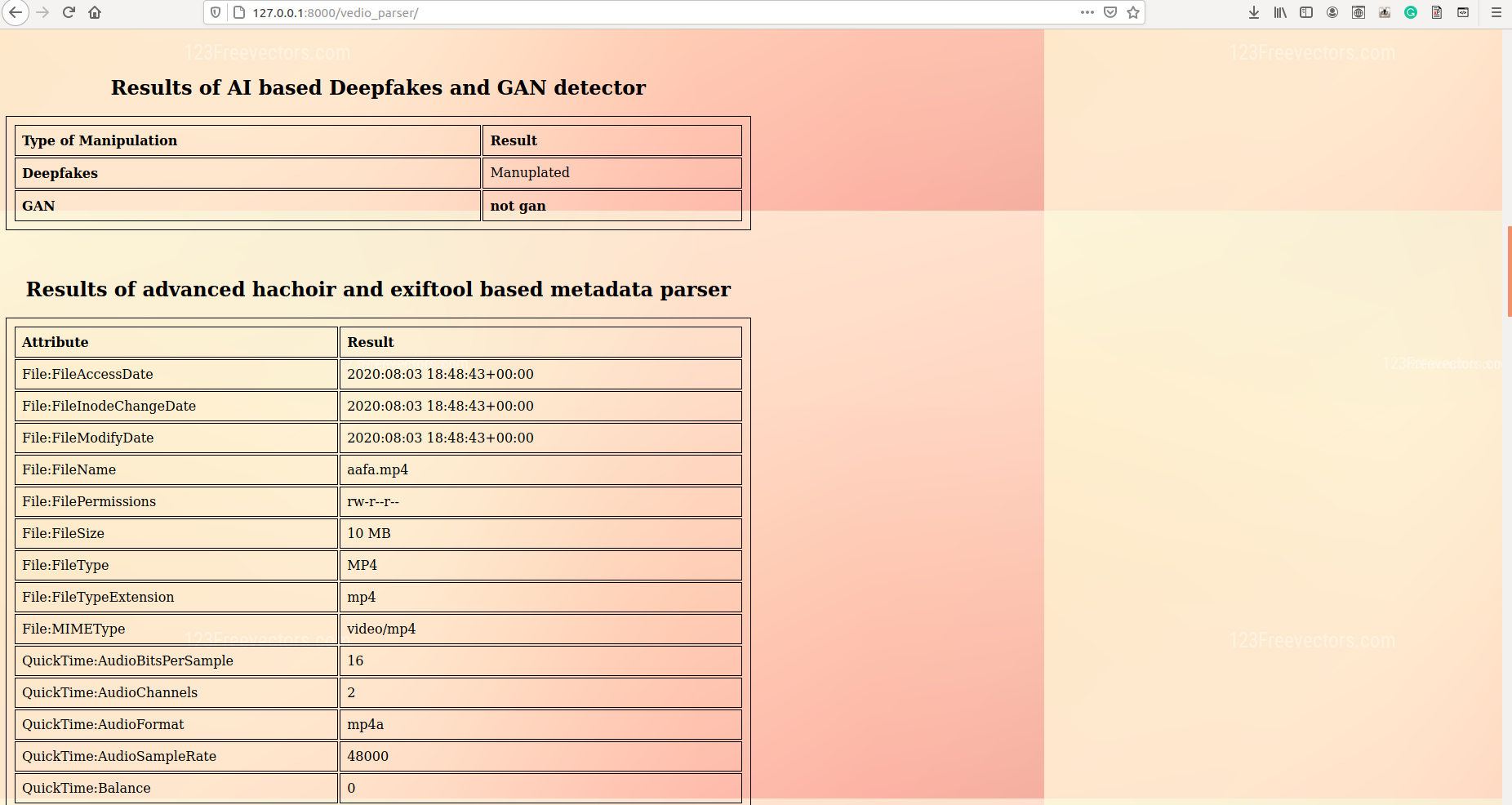Go back to the previous page
The image size is (1512, 805).
[x=16, y=12]
